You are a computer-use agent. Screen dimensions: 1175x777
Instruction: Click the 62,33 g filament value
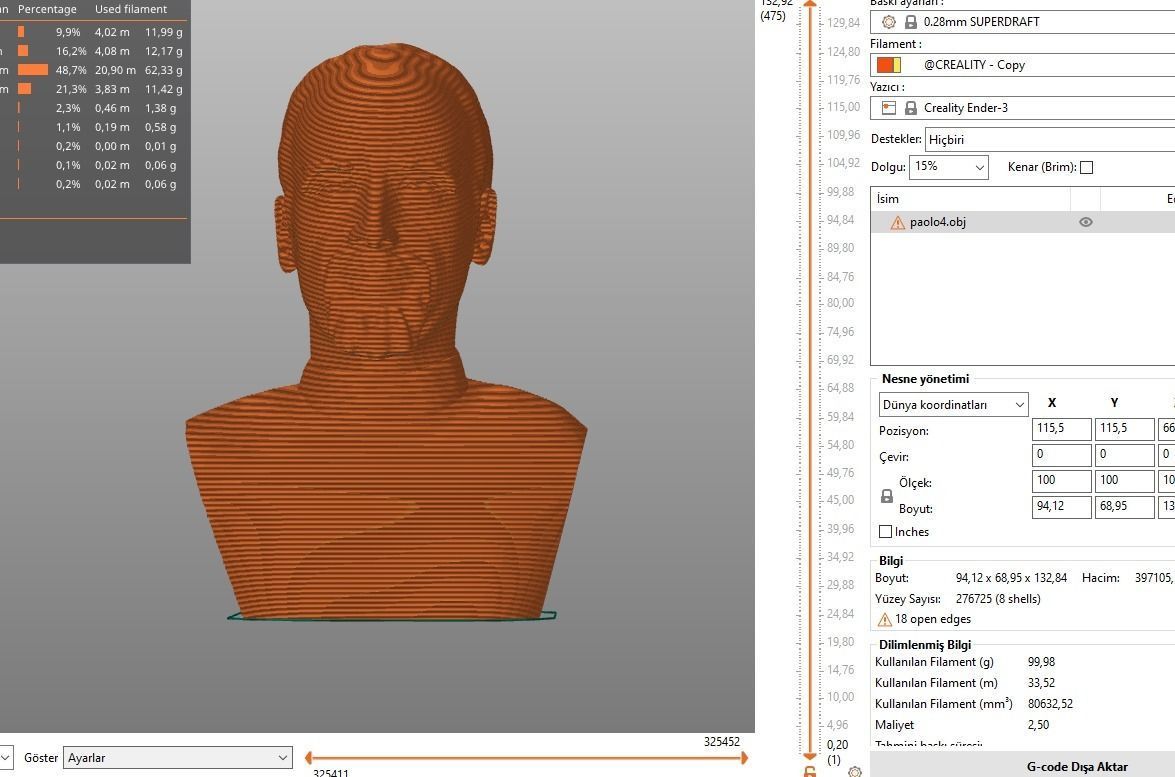[x=163, y=70]
